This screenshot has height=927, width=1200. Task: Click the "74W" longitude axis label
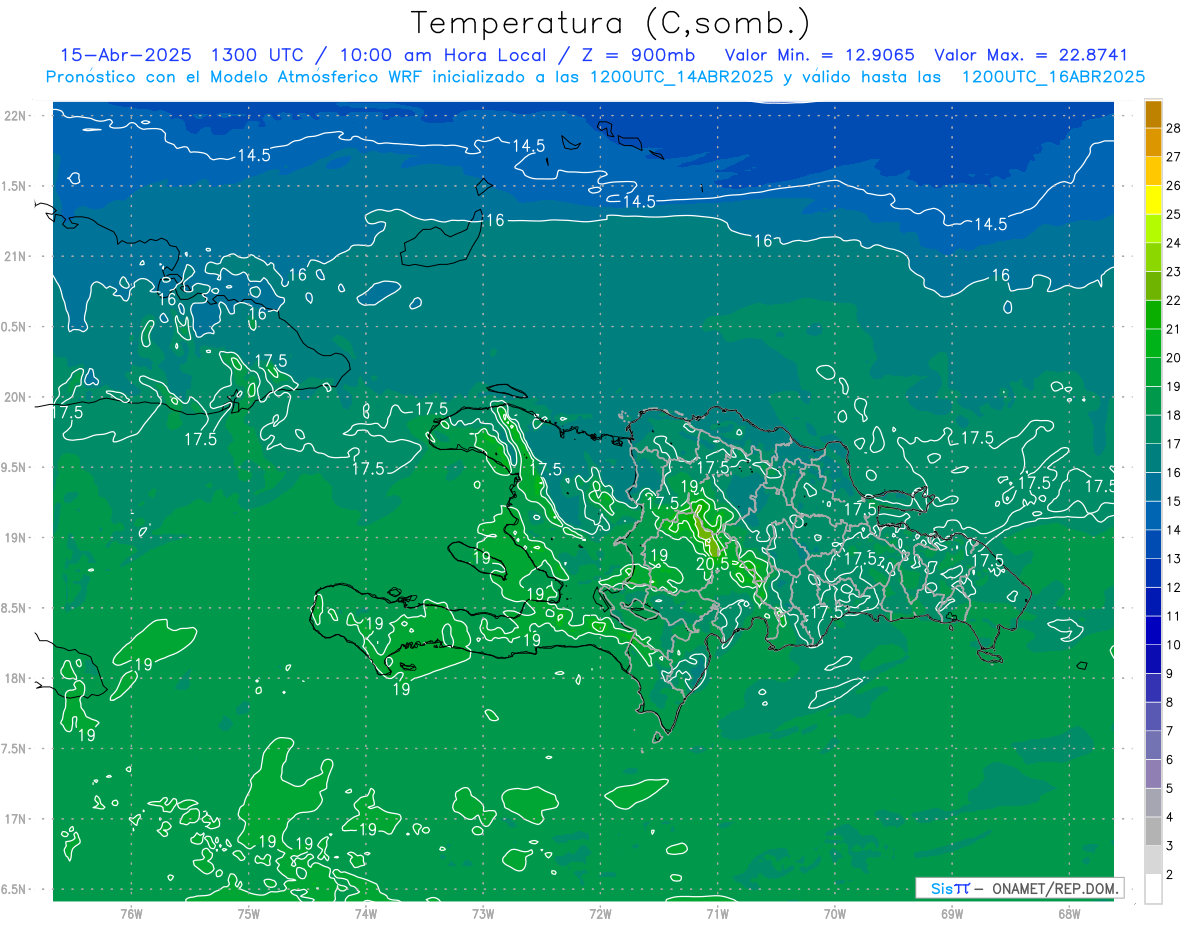365,913
